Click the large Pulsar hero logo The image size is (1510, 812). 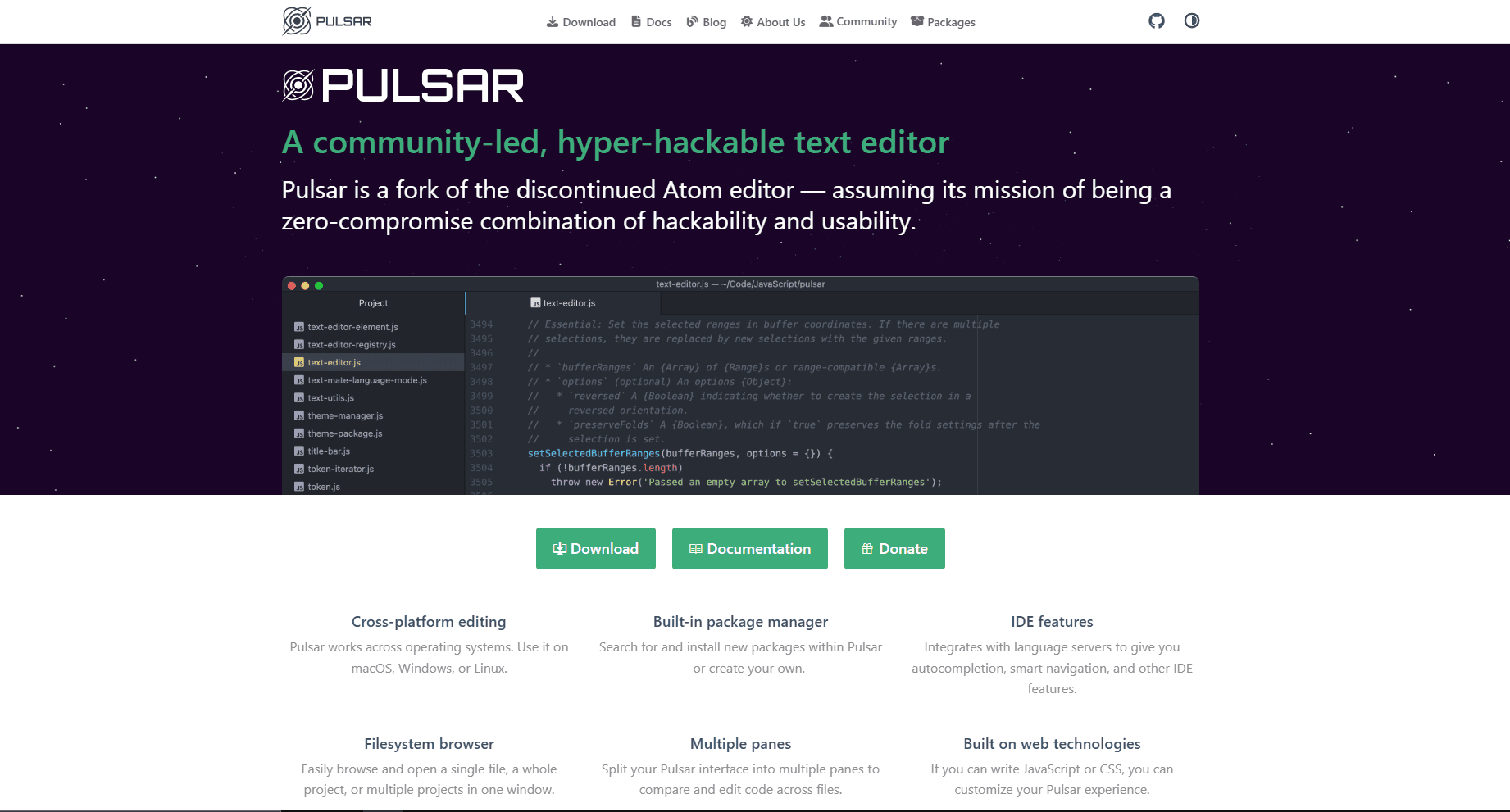coord(403,86)
